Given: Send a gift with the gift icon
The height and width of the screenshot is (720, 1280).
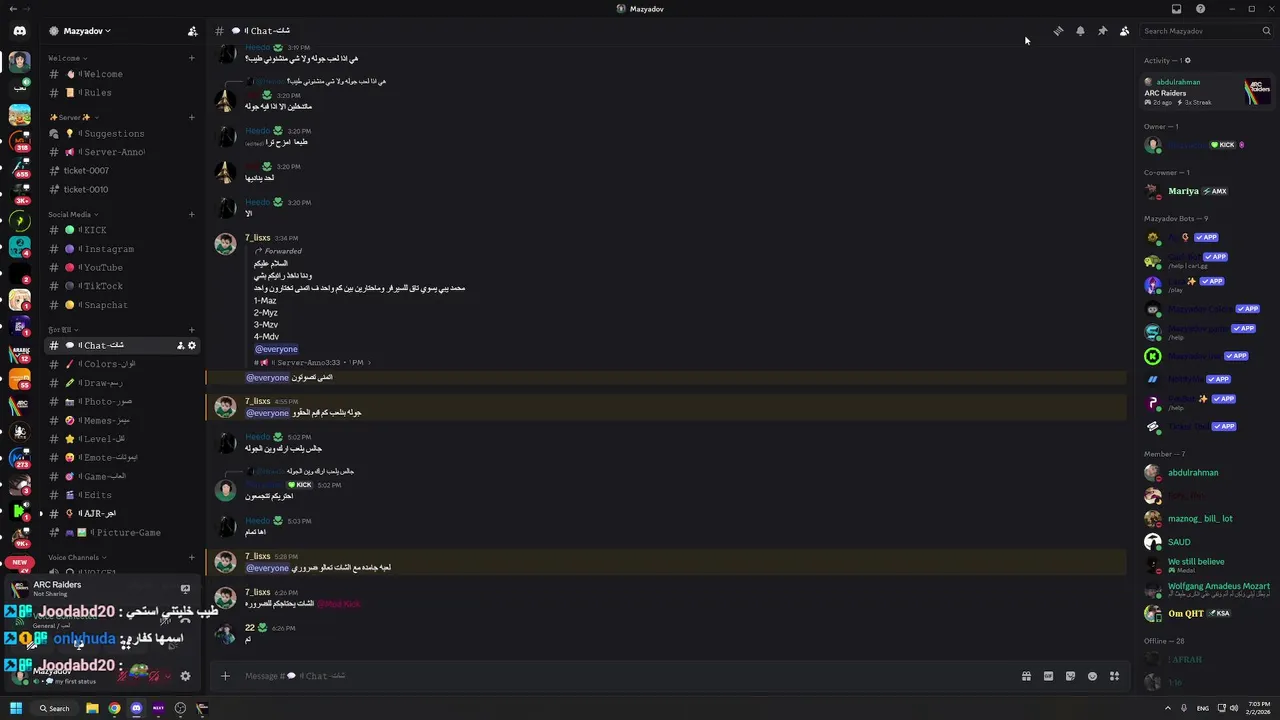Looking at the screenshot, I should pos(1026,676).
